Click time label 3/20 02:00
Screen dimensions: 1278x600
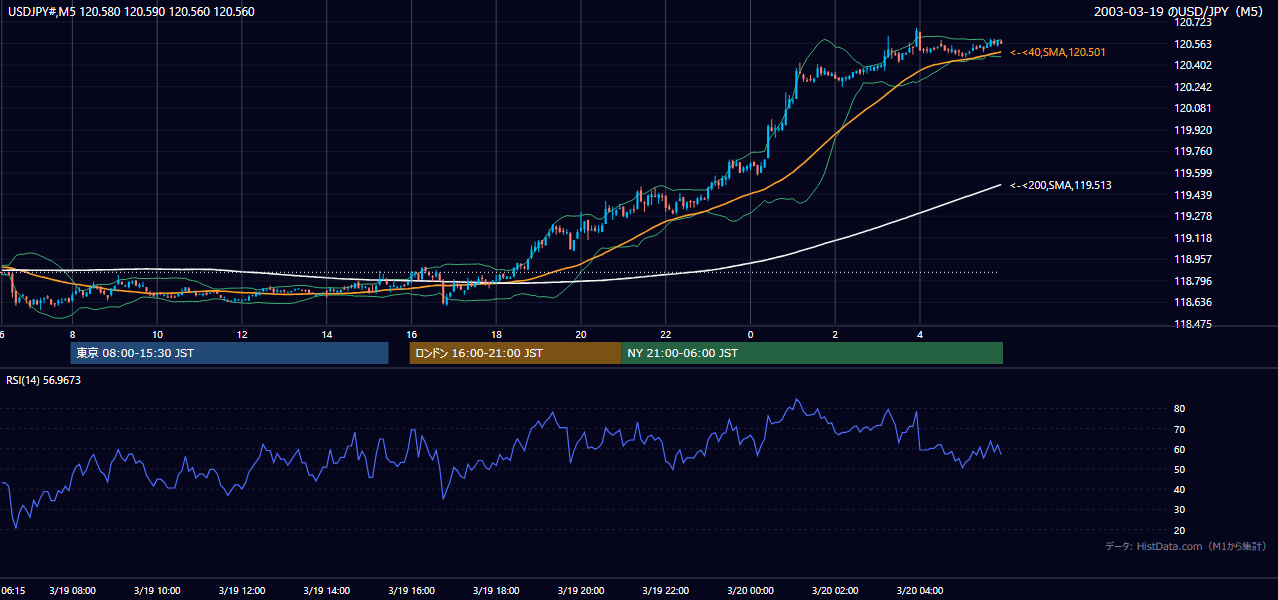[x=836, y=591]
